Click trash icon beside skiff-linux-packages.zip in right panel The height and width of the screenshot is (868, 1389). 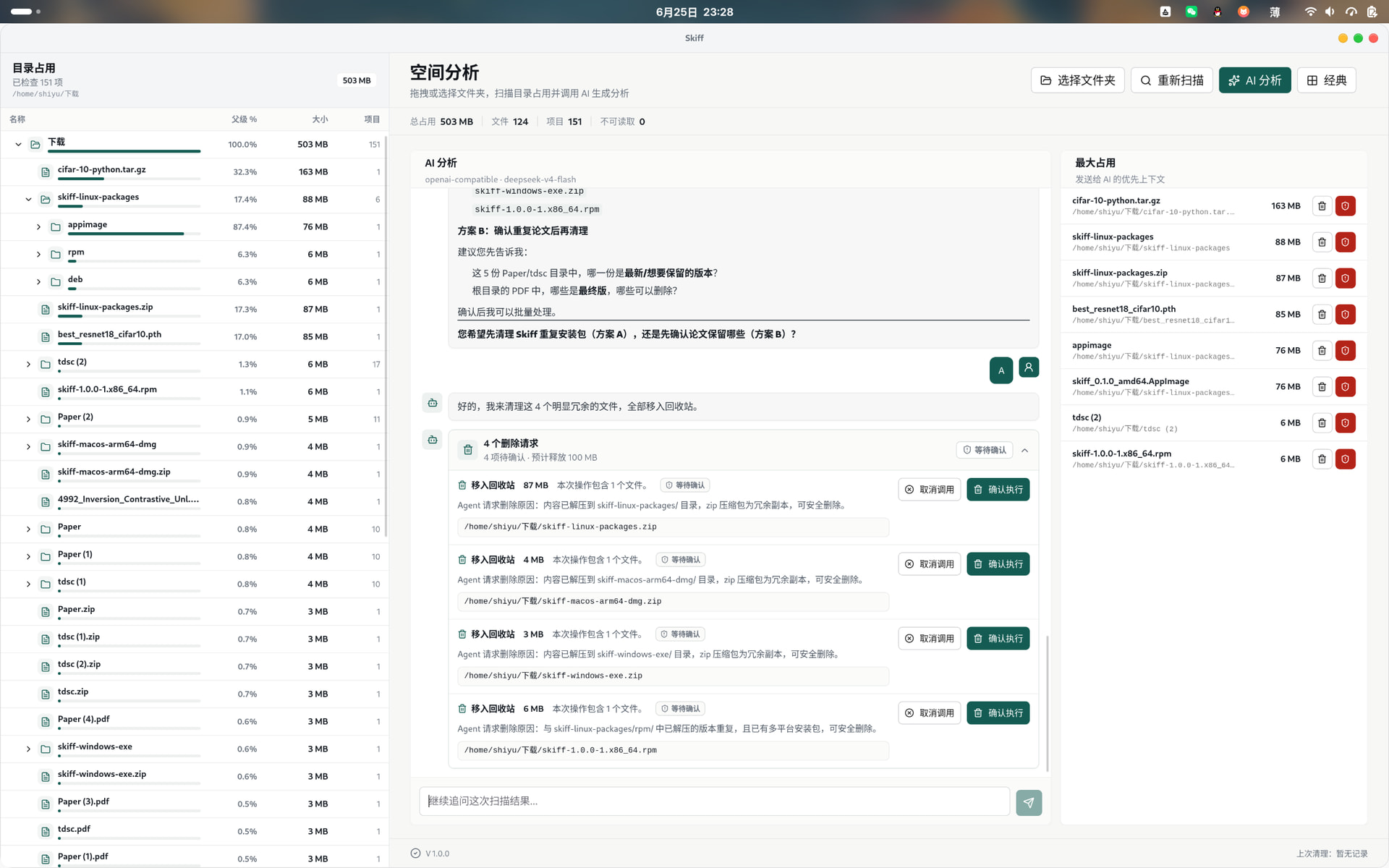tap(1322, 278)
